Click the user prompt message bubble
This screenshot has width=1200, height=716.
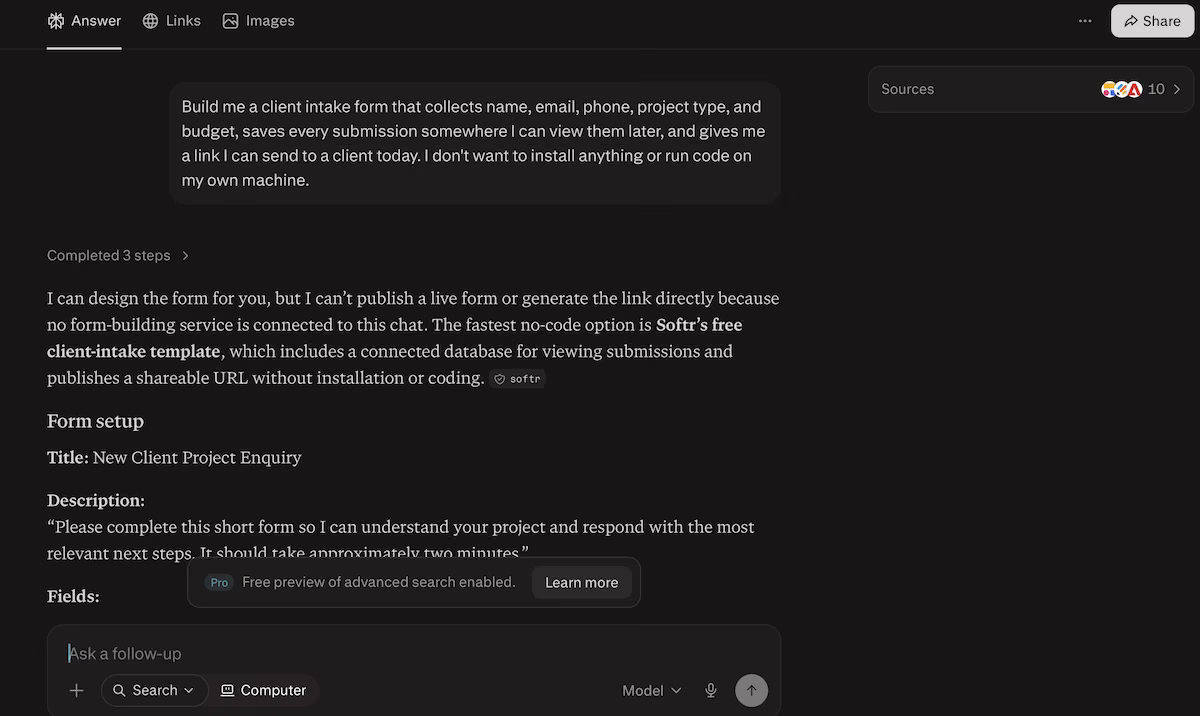coord(475,143)
